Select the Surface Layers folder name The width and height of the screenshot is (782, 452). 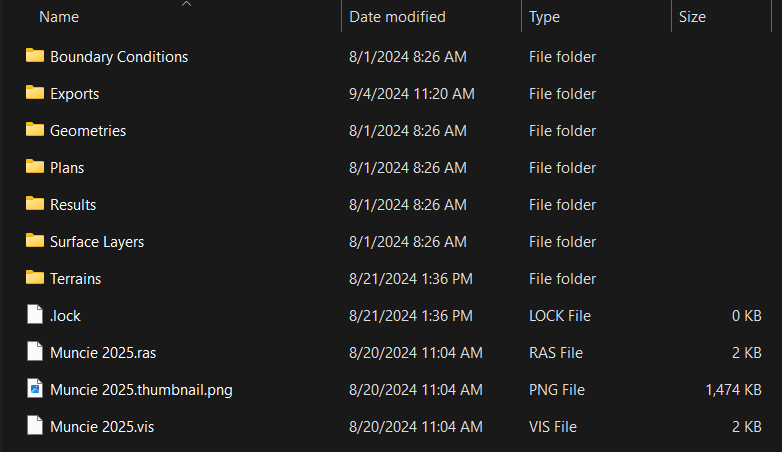97,242
